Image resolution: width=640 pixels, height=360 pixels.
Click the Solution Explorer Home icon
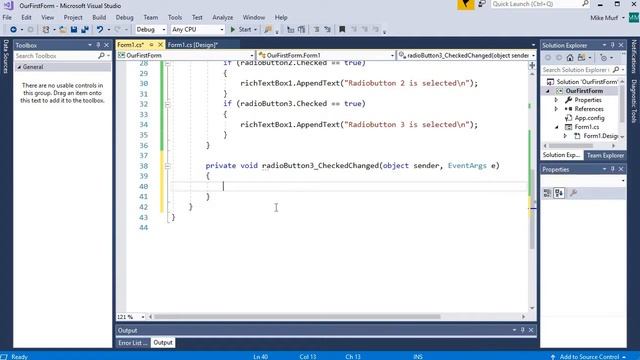(570, 58)
